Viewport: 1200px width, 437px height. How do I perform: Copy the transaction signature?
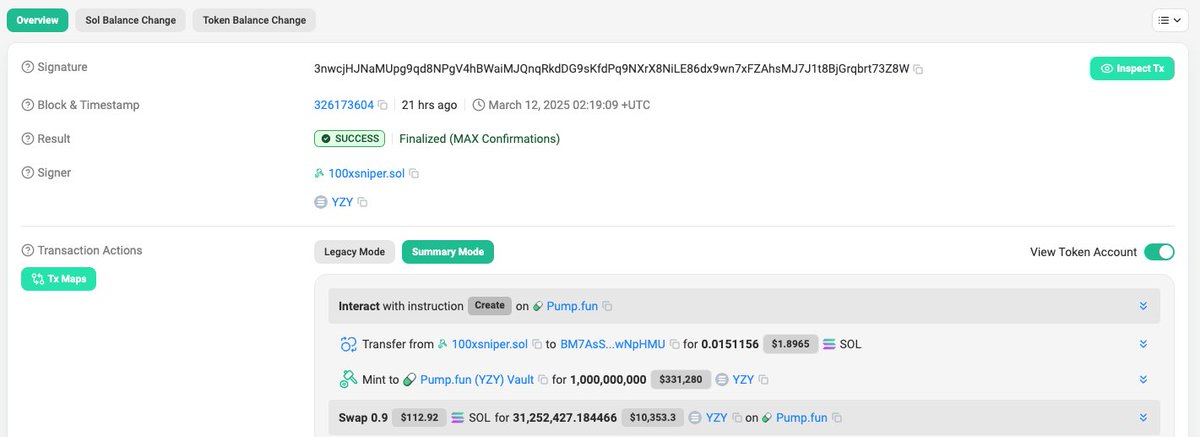point(918,69)
